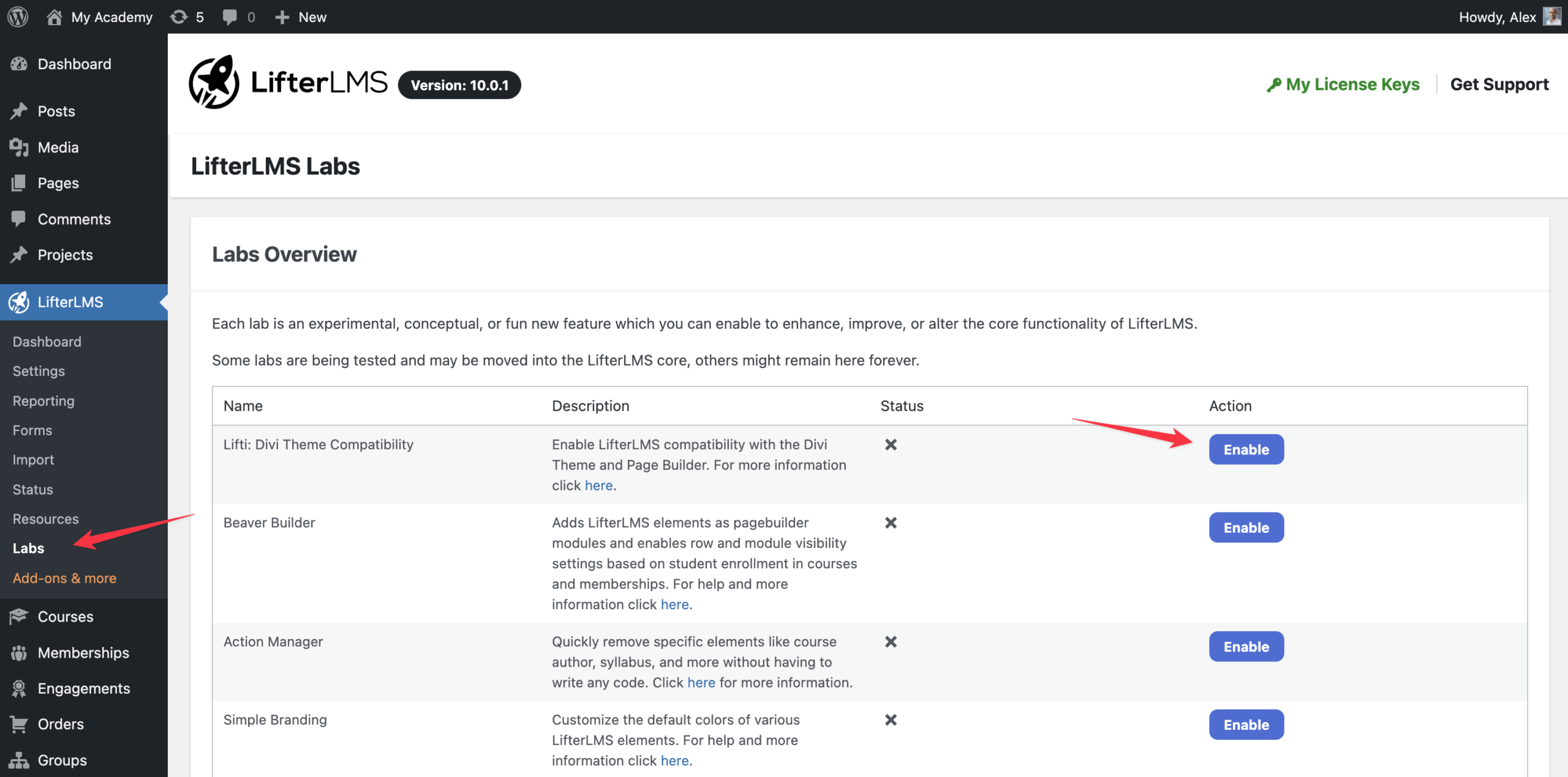Screen dimensions: 1568x777
Task: Click the Courses graduation cap icon
Action: pos(19,616)
